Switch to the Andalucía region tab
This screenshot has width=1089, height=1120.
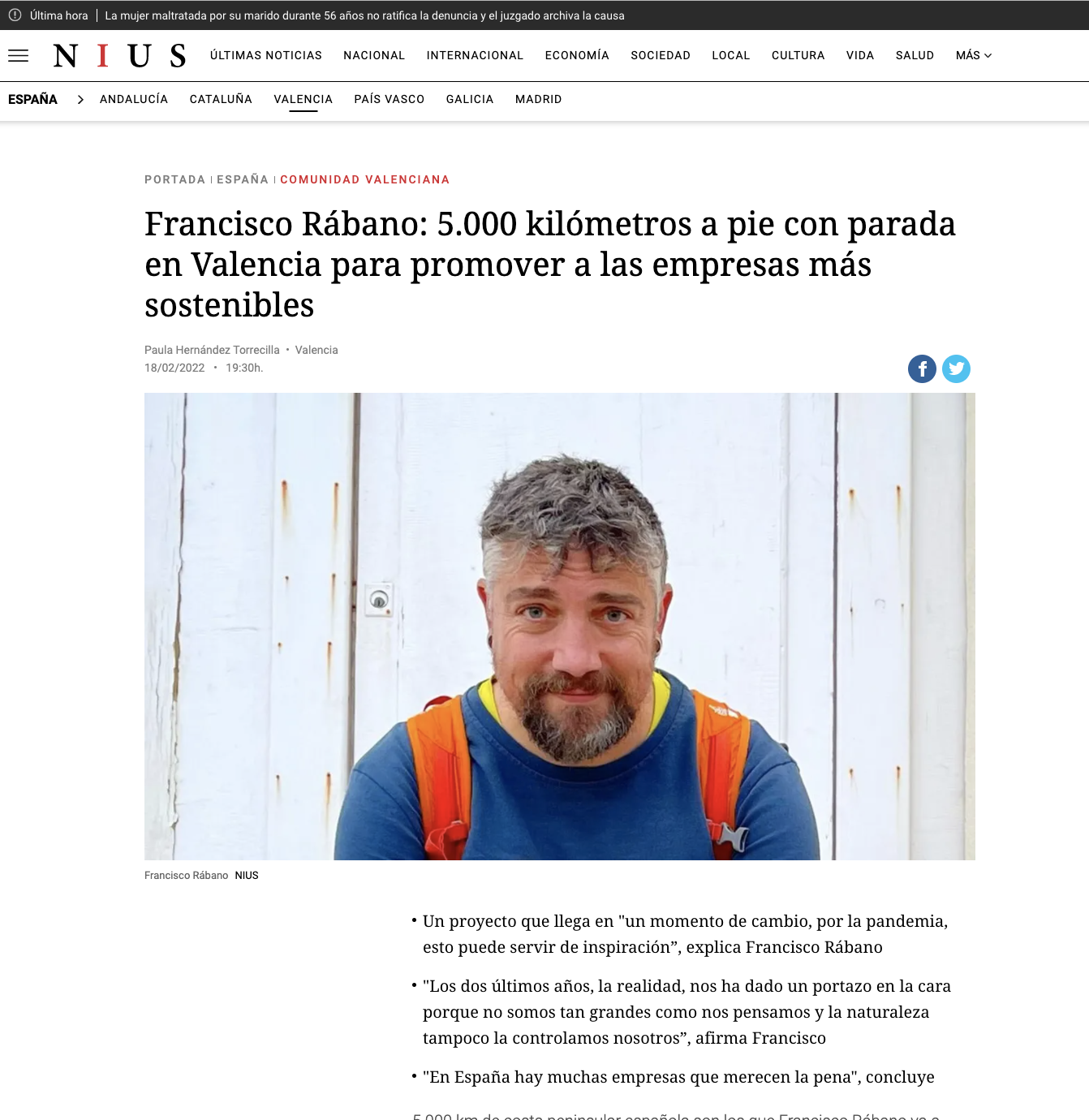coord(134,99)
